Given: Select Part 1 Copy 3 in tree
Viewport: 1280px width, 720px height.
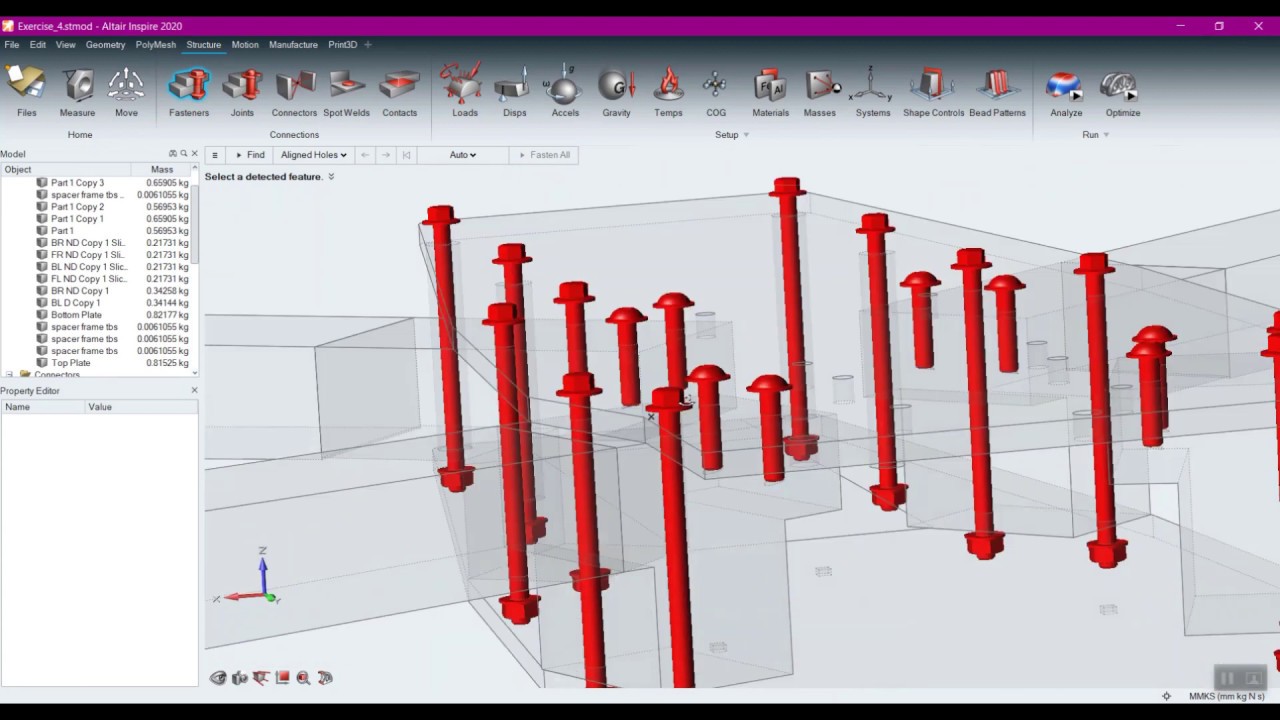Looking at the screenshot, I should point(77,183).
